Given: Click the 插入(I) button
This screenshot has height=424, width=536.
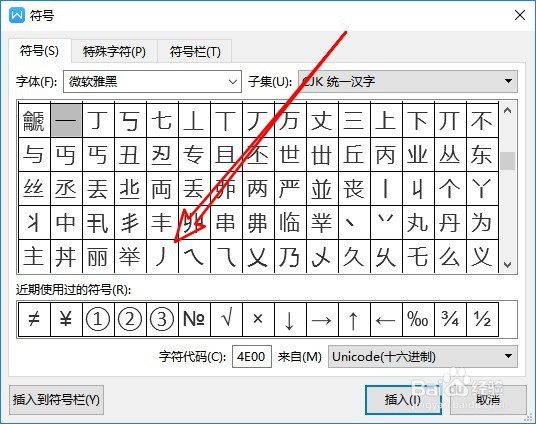Looking at the screenshot, I should 403,400.
